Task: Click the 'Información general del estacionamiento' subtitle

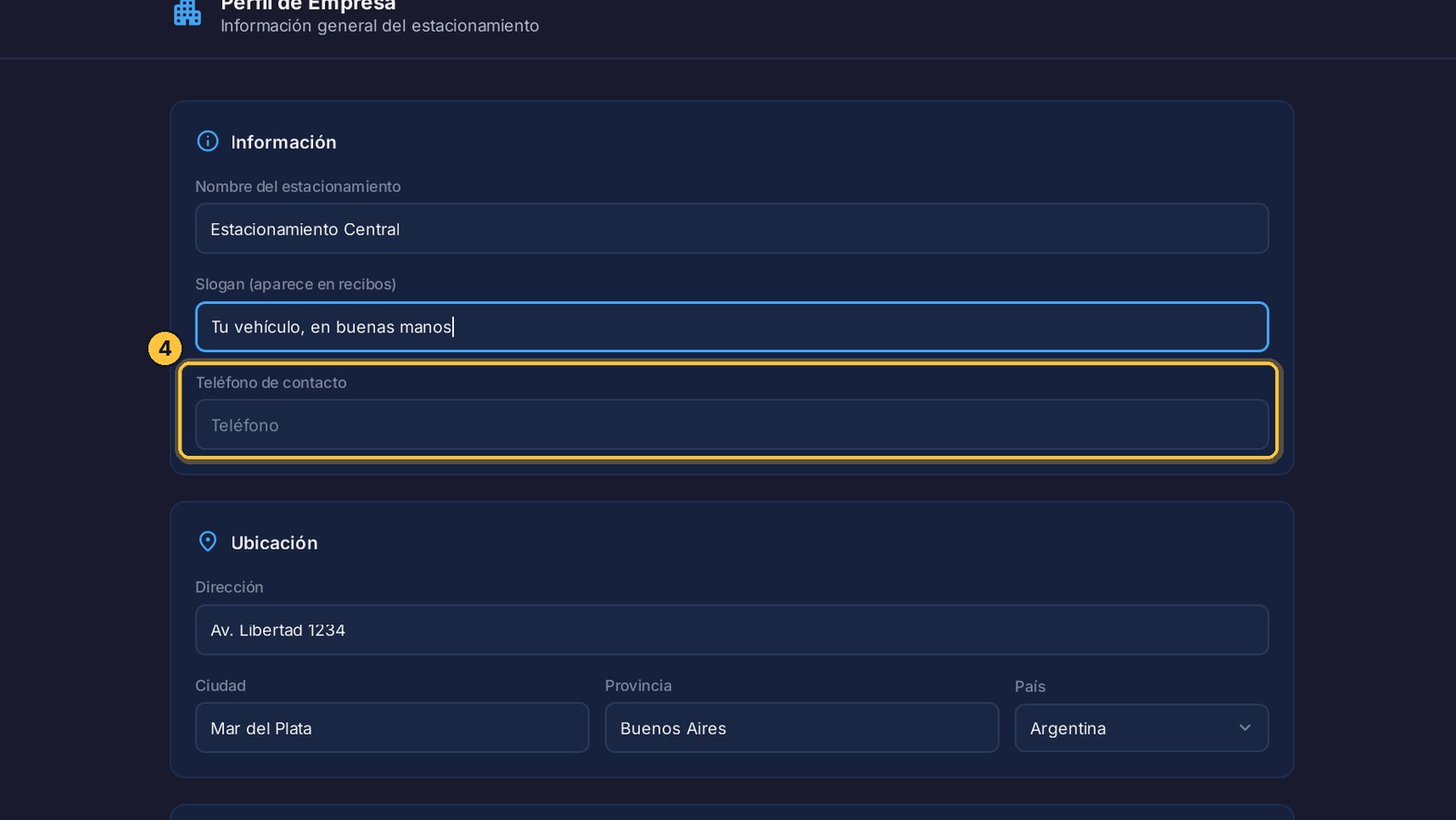Action: click(379, 25)
